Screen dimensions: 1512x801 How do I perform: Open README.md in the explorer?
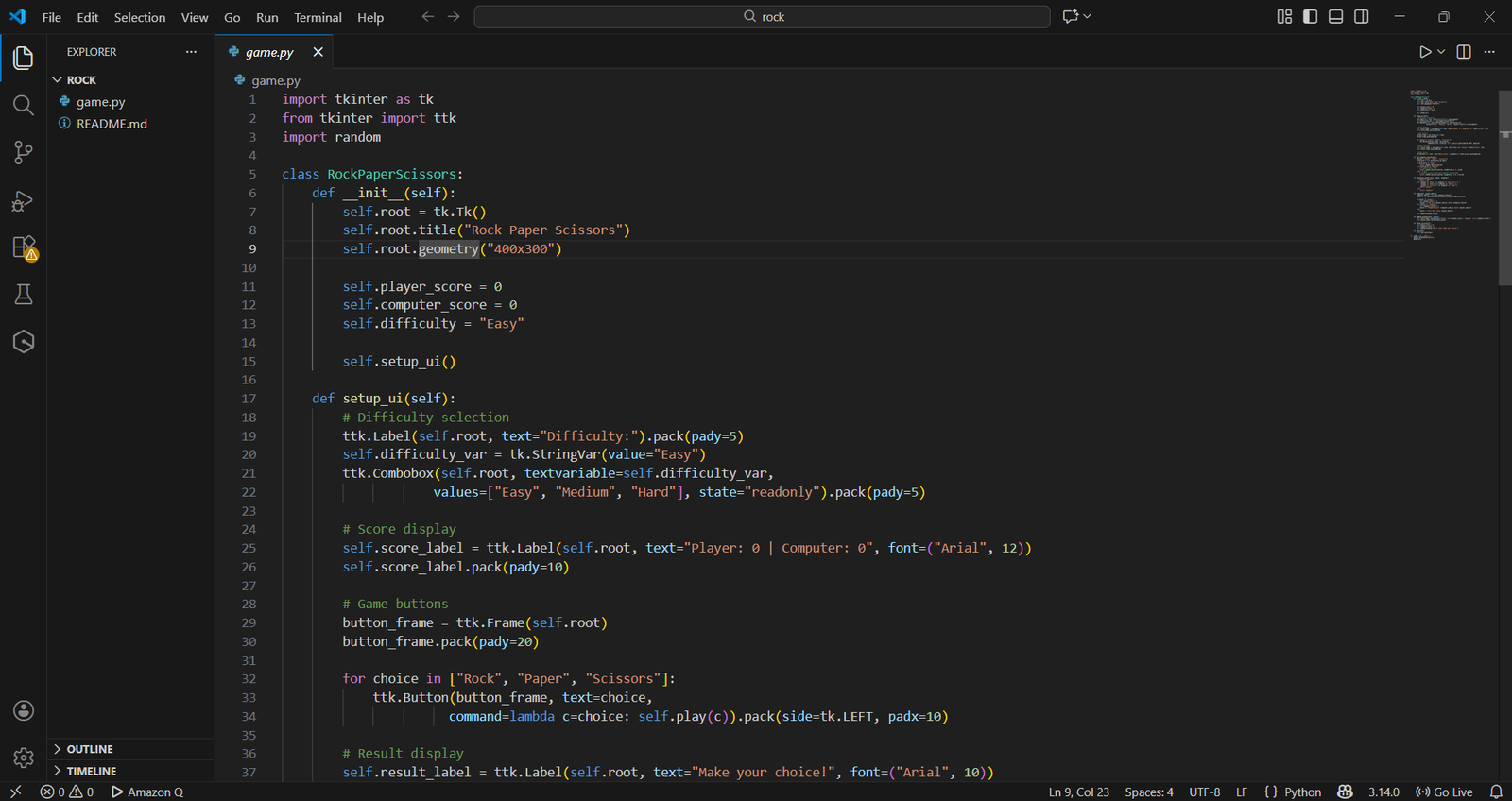point(112,124)
